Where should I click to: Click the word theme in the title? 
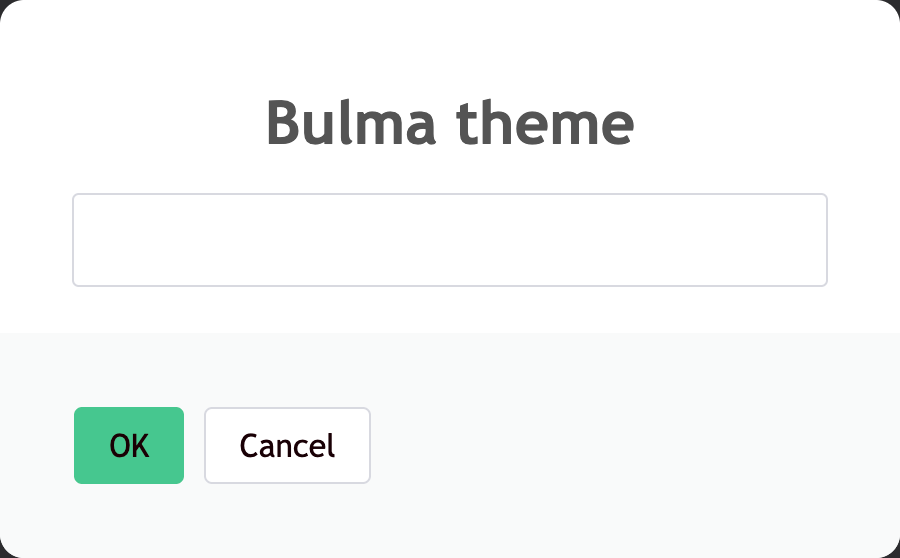tap(545, 126)
